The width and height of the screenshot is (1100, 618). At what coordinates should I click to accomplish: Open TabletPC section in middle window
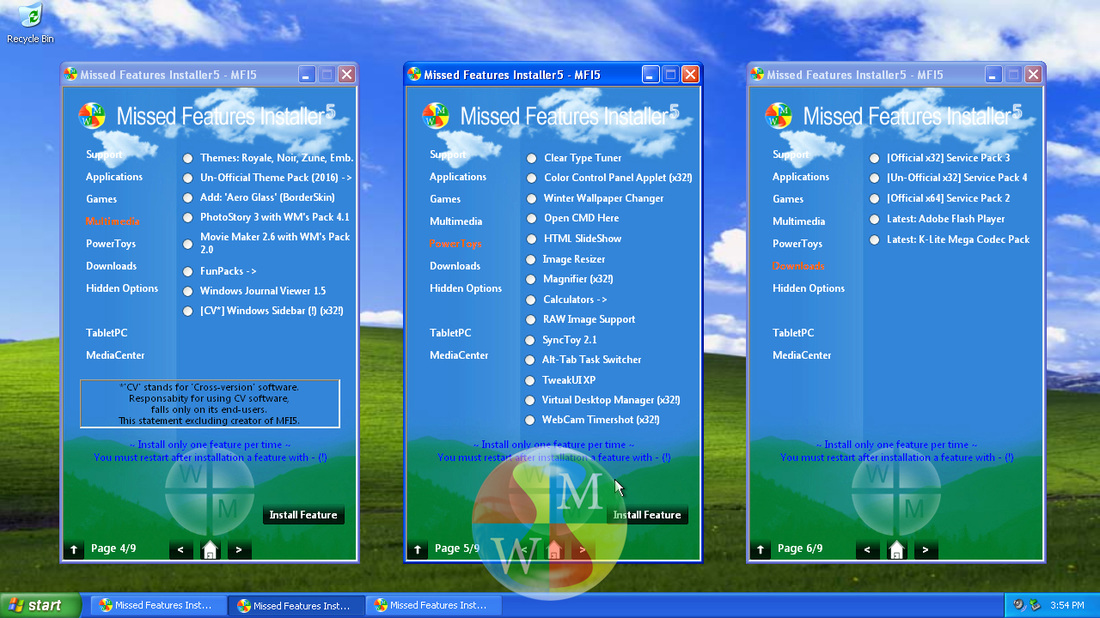[x=450, y=333]
